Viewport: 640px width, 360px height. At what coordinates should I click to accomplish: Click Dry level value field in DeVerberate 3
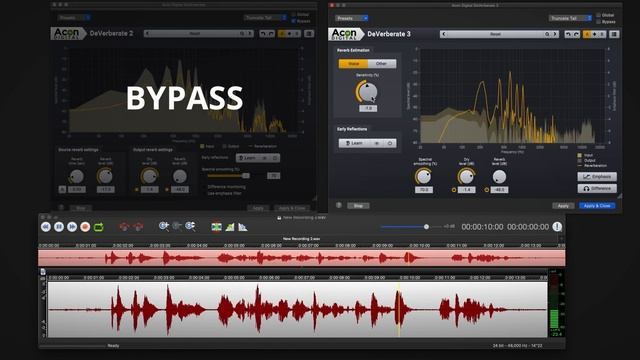click(467, 190)
